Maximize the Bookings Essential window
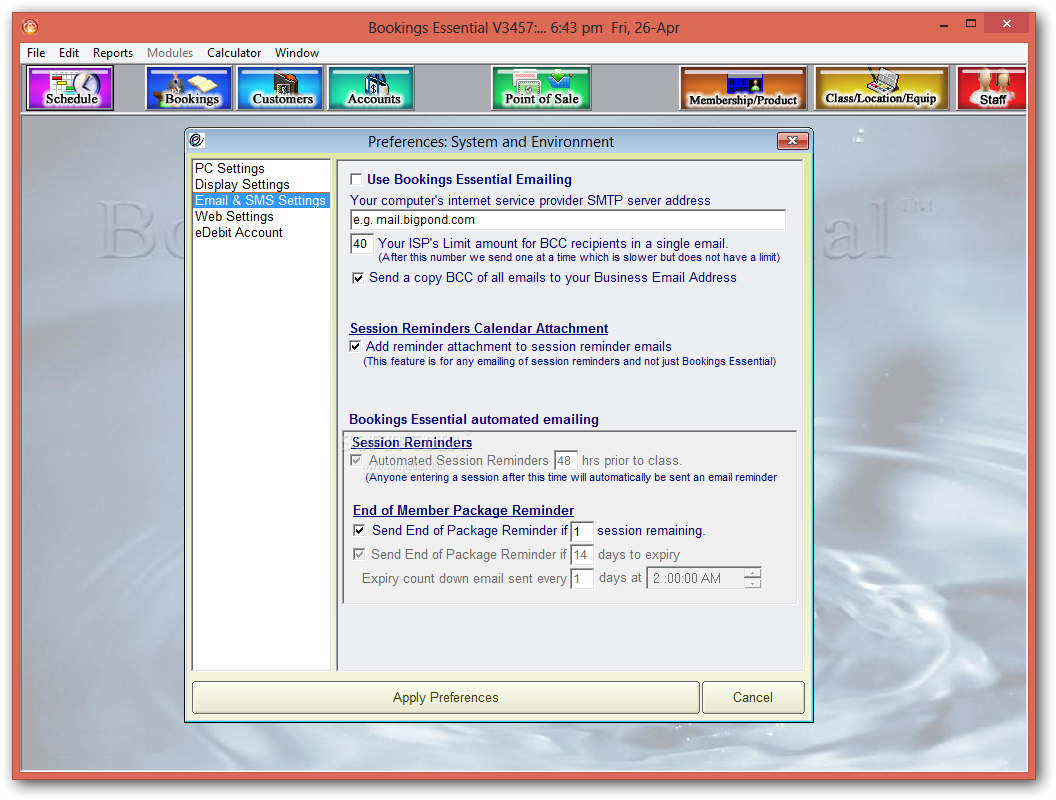Viewport: 1056px width, 800px height. [x=970, y=24]
